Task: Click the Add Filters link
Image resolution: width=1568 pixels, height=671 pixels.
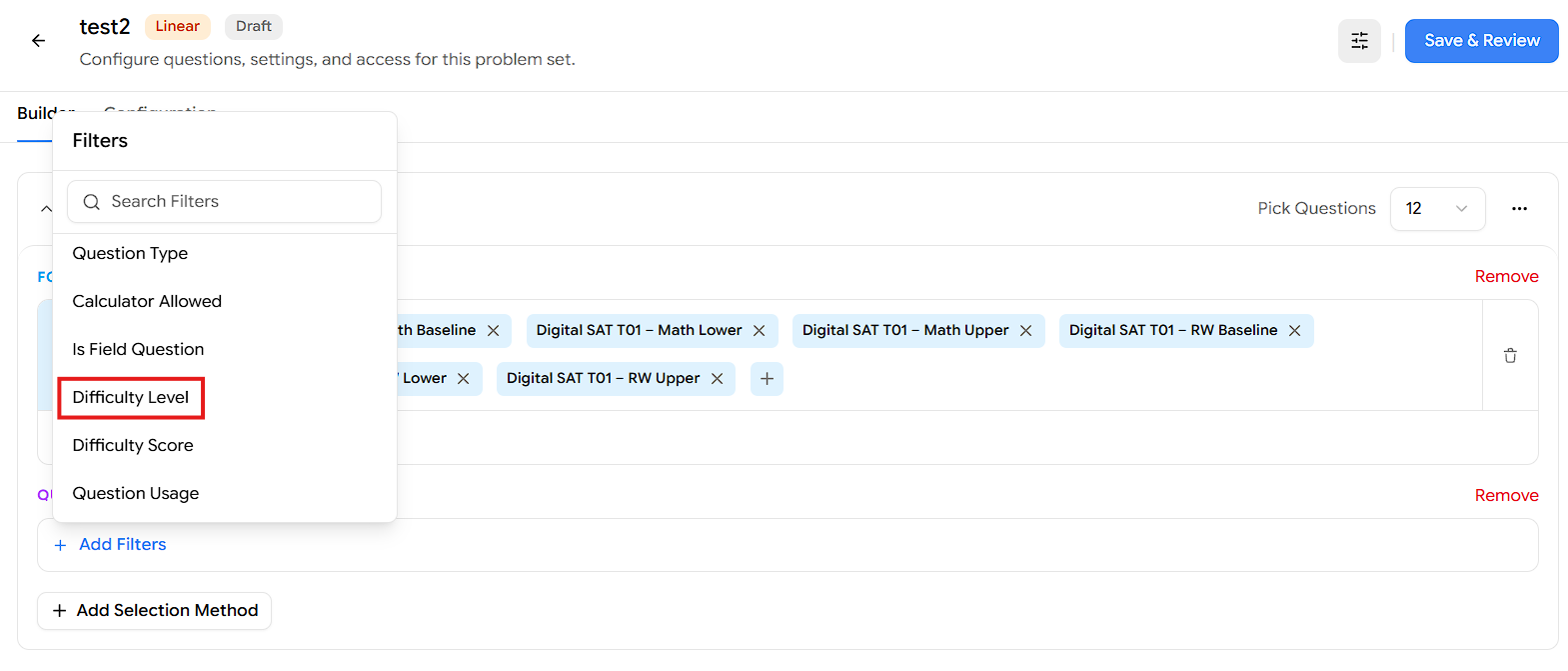Action: click(x=110, y=545)
